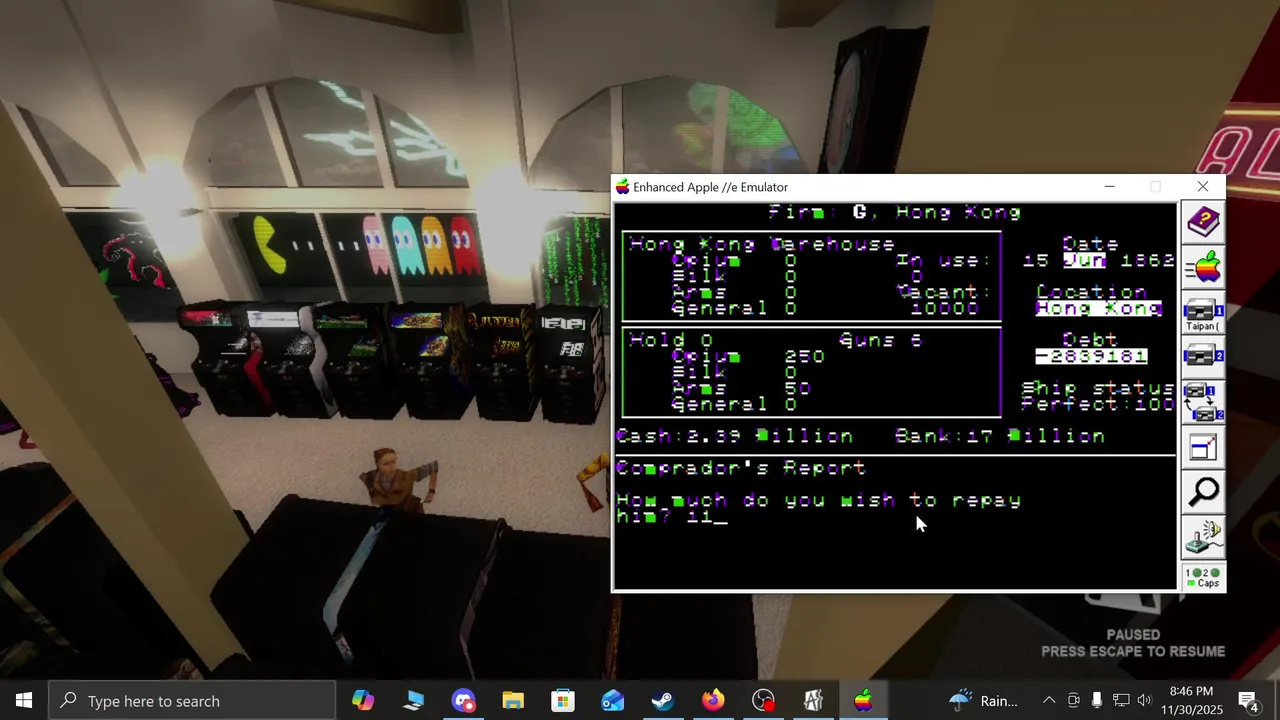Open Steam from the taskbar

[663, 700]
